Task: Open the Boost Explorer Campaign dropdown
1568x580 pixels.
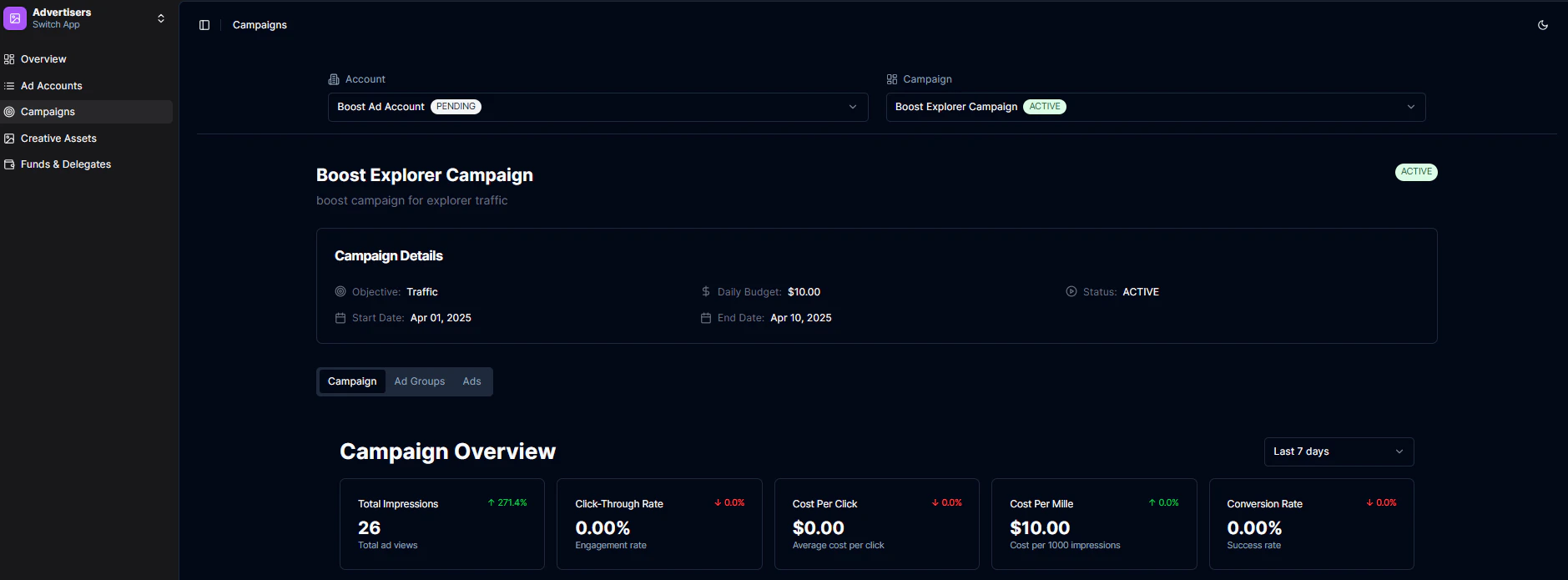Action: tap(1155, 107)
